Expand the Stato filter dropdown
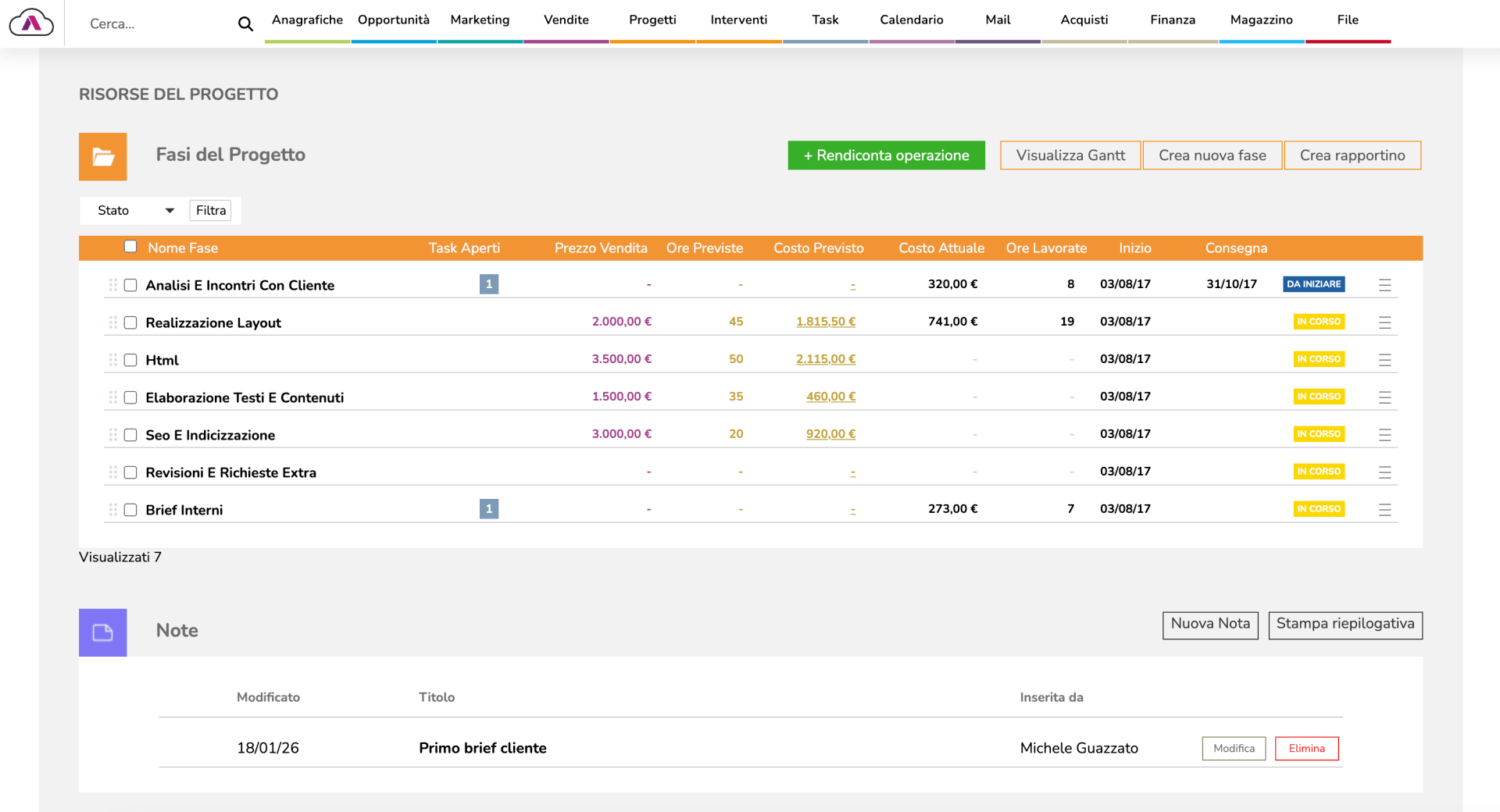 134,211
